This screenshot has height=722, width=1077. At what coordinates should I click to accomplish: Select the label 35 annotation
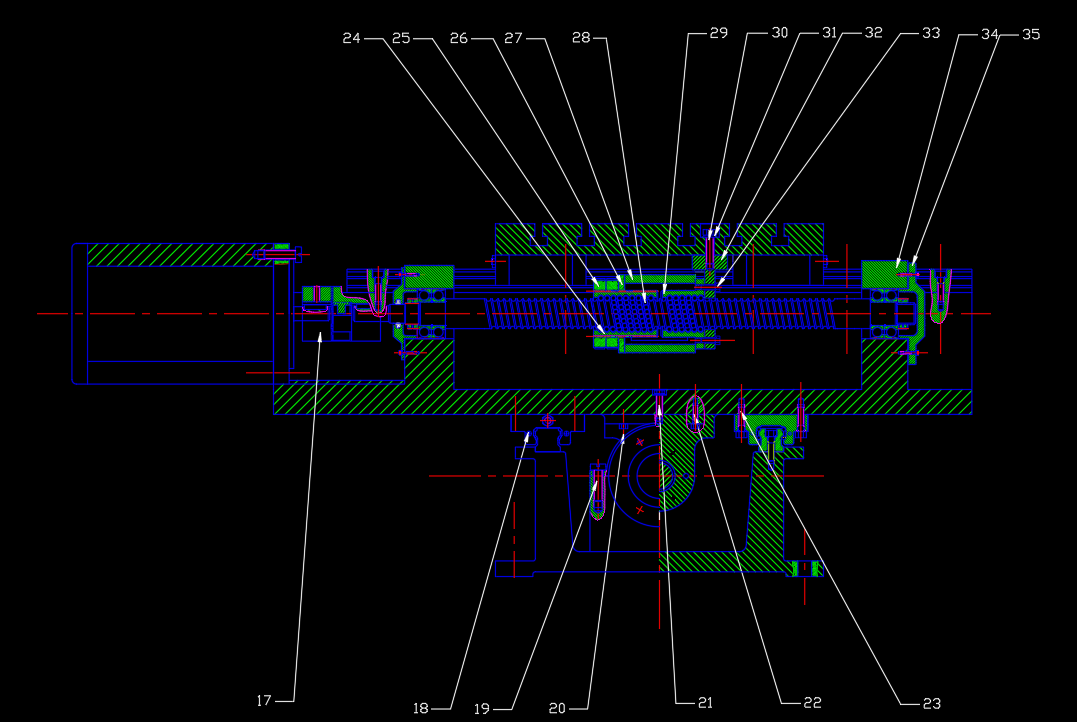click(1031, 34)
